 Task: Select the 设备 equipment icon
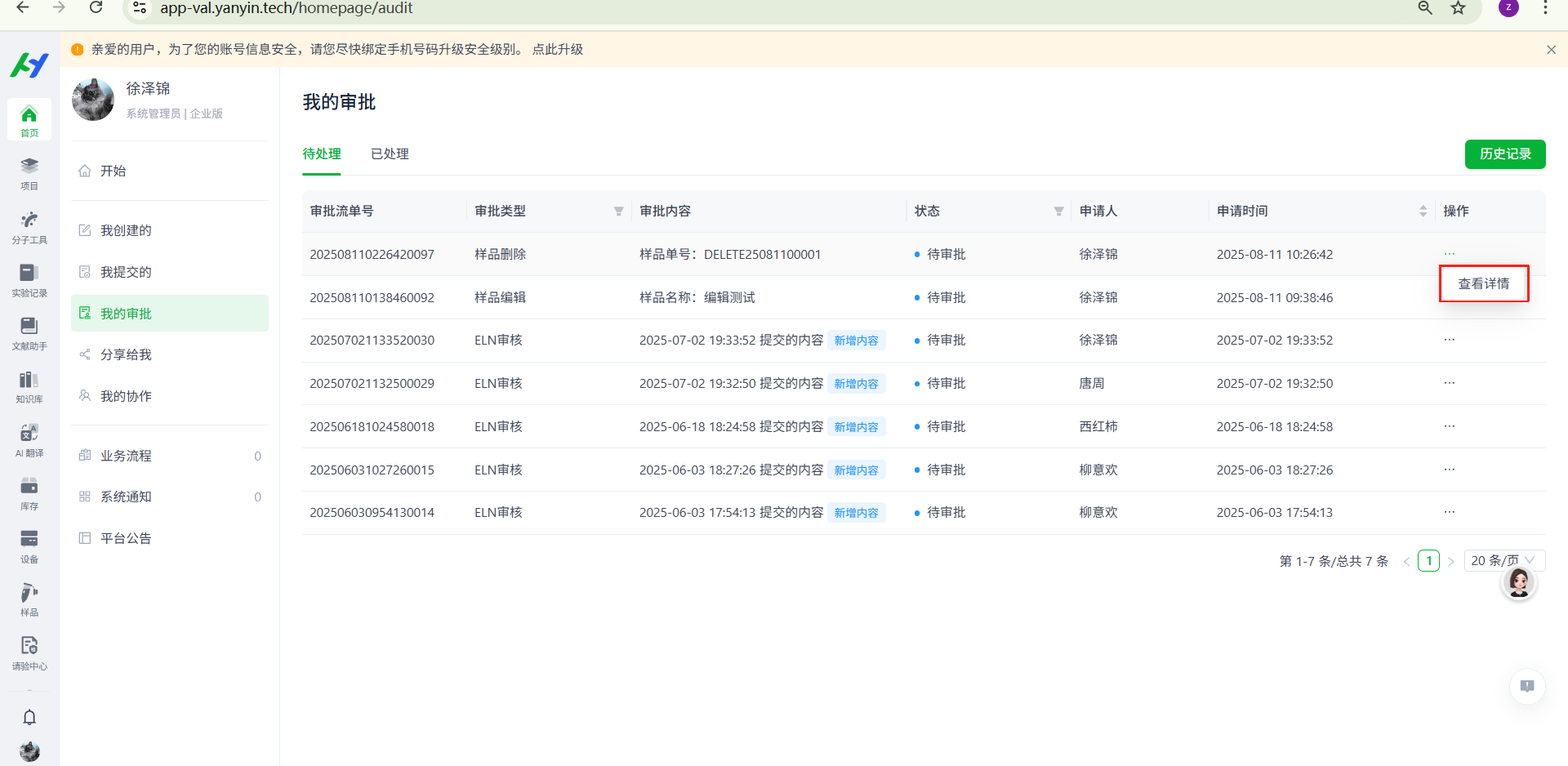tap(29, 546)
